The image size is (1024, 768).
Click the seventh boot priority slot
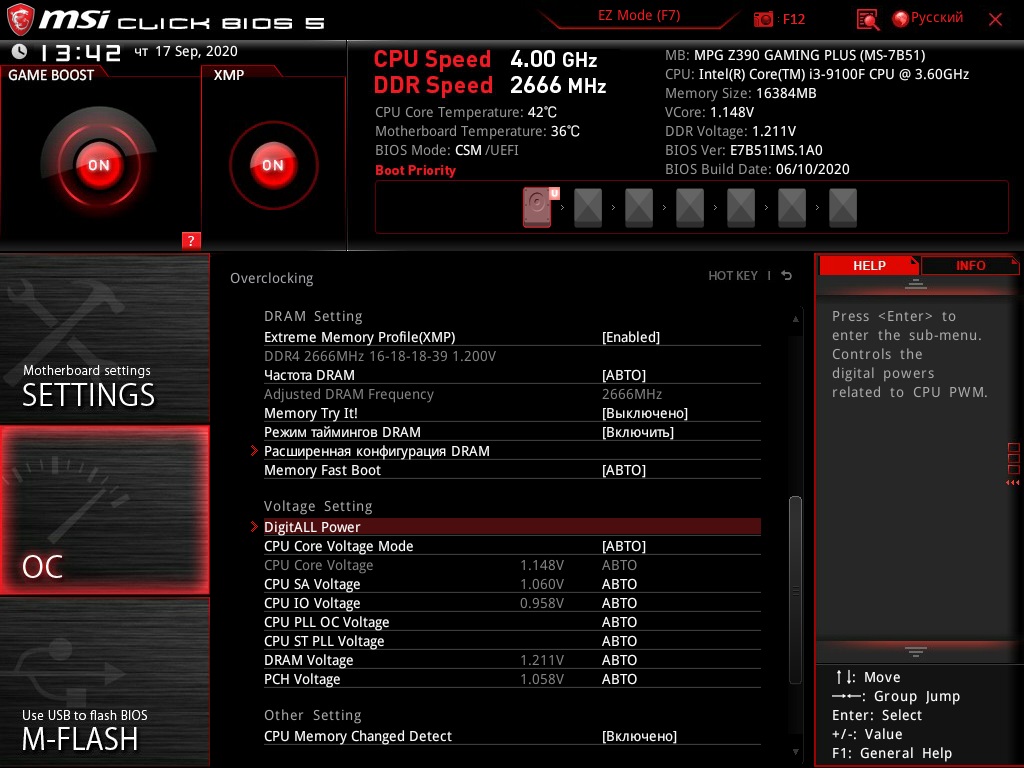tap(842, 208)
